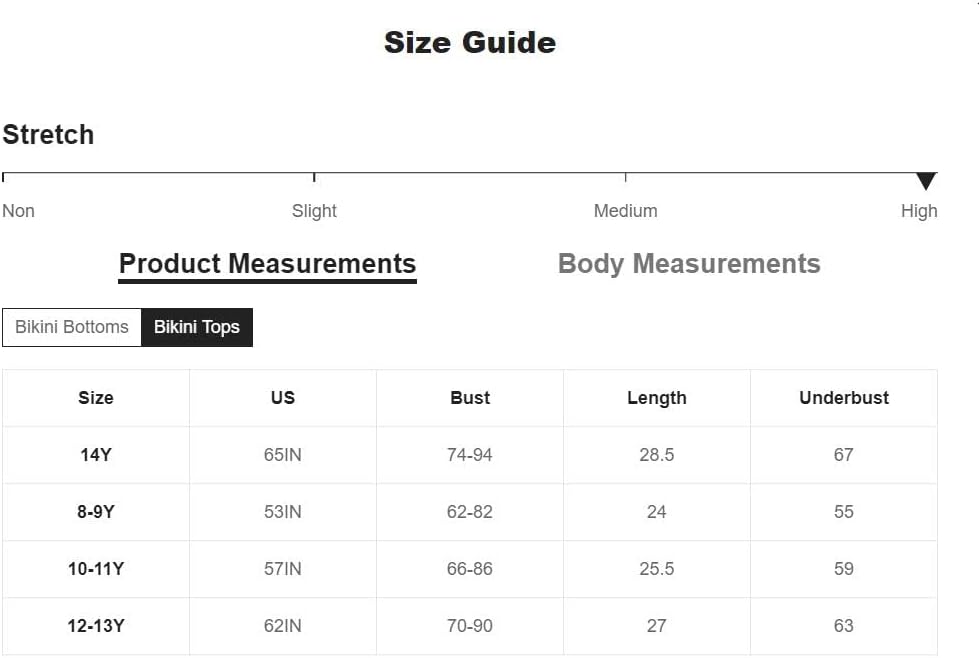The width and height of the screenshot is (979, 658).
Task: Click the Size Guide heading
Action: click(x=470, y=42)
